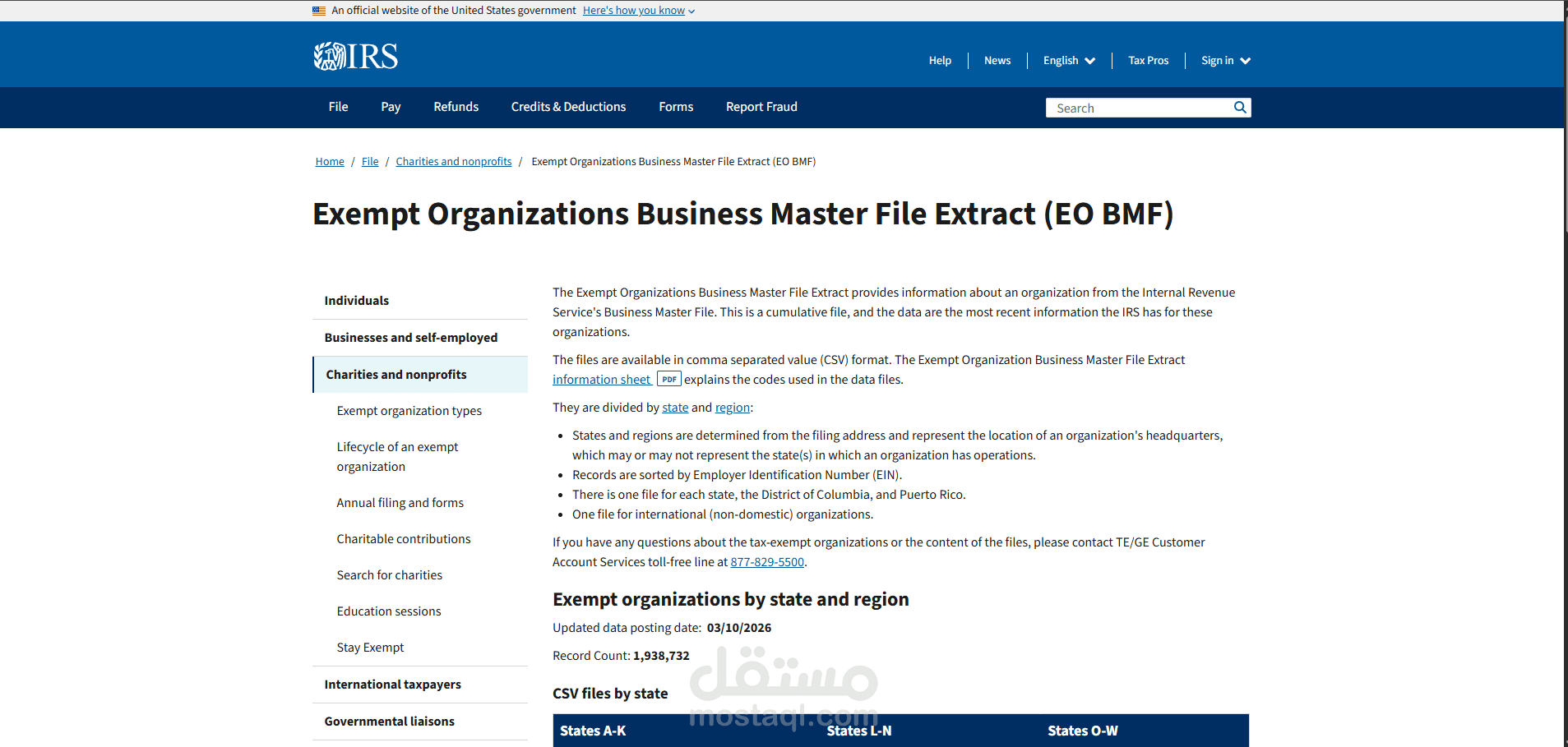Go to Charities and nonprofits breadcrumb
This screenshot has width=1568, height=747.
(x=454, y=162)
